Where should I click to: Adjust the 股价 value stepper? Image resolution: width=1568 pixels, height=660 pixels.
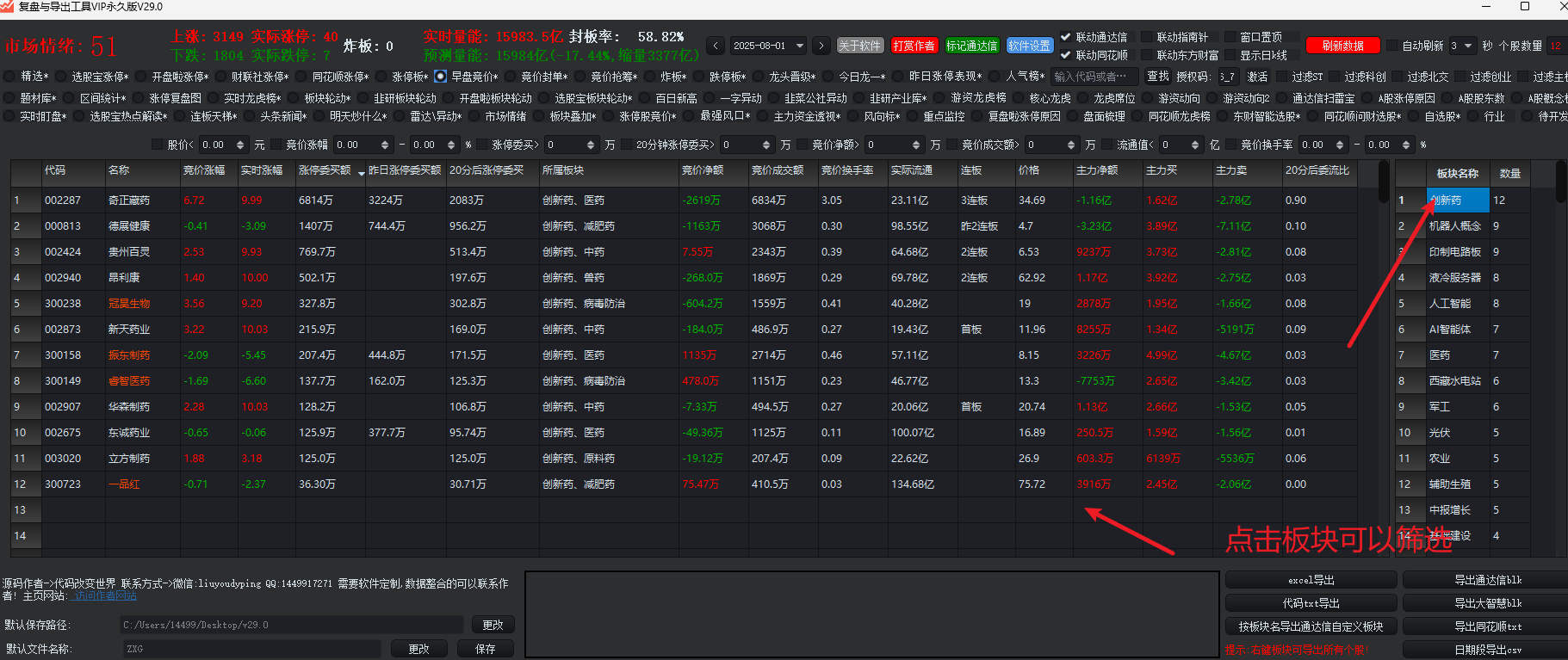point(240,145)
